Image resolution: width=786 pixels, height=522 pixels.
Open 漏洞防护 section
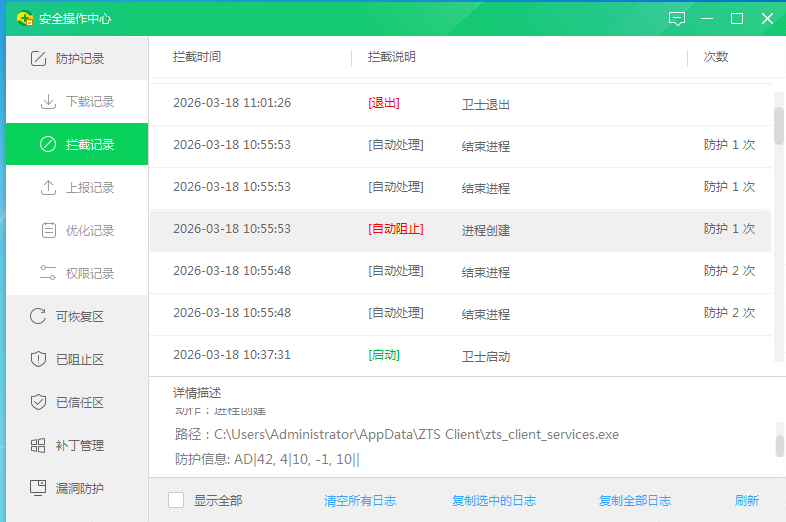tap(77, 488)
